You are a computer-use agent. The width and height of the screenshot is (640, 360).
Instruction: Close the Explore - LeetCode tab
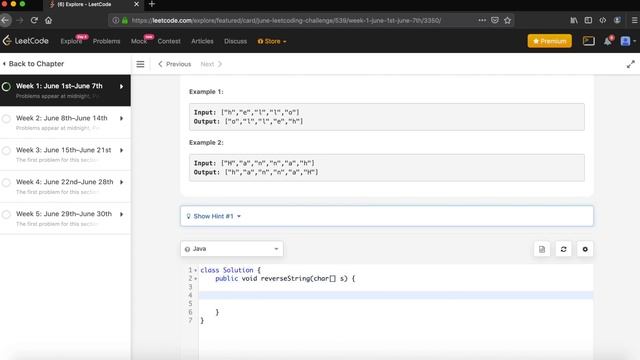point(136,4)
